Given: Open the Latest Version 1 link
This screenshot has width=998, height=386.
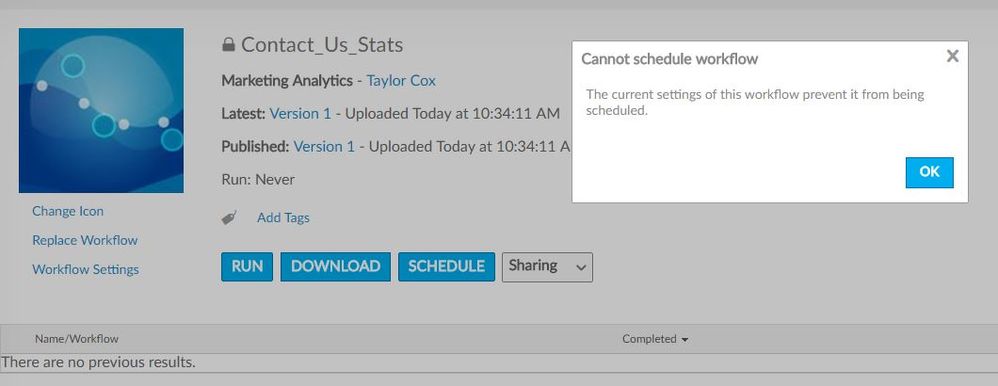Looking at the screenshot, I should coord(300,113).
